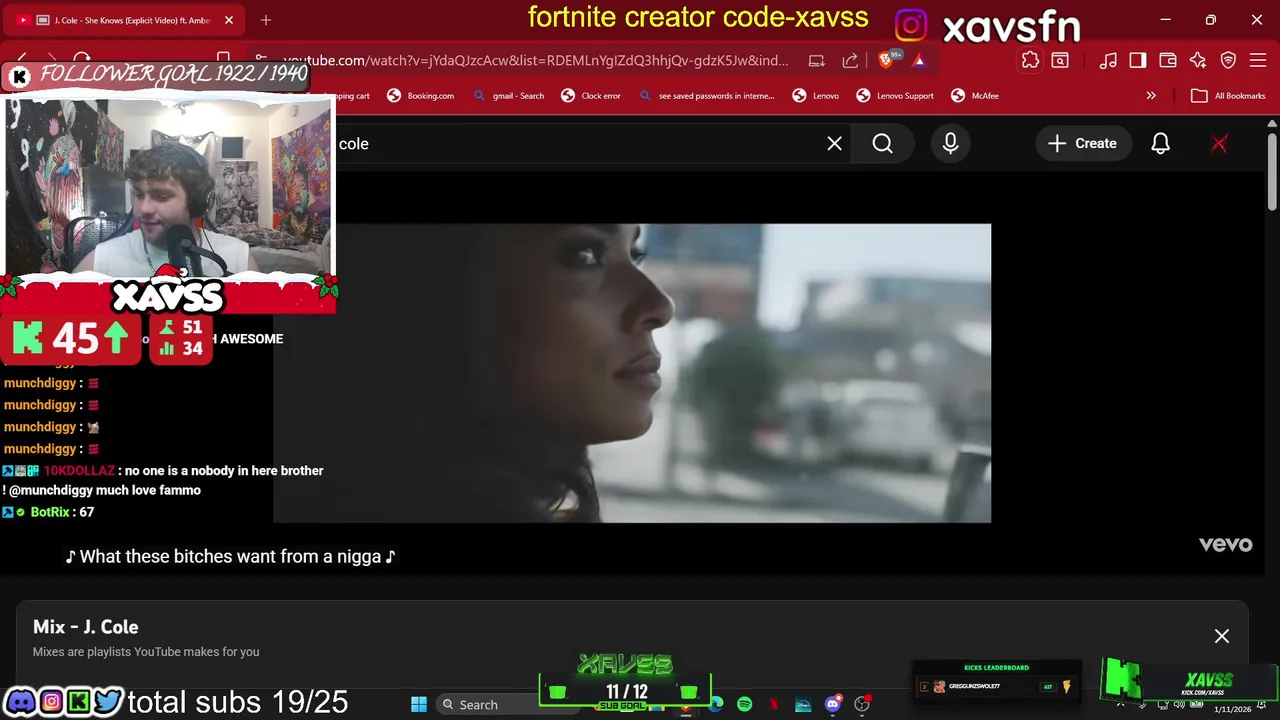This screenshot has width=1280, height=720.
Task: Clear the YouTube search box with X
Action: coord(835,144)
